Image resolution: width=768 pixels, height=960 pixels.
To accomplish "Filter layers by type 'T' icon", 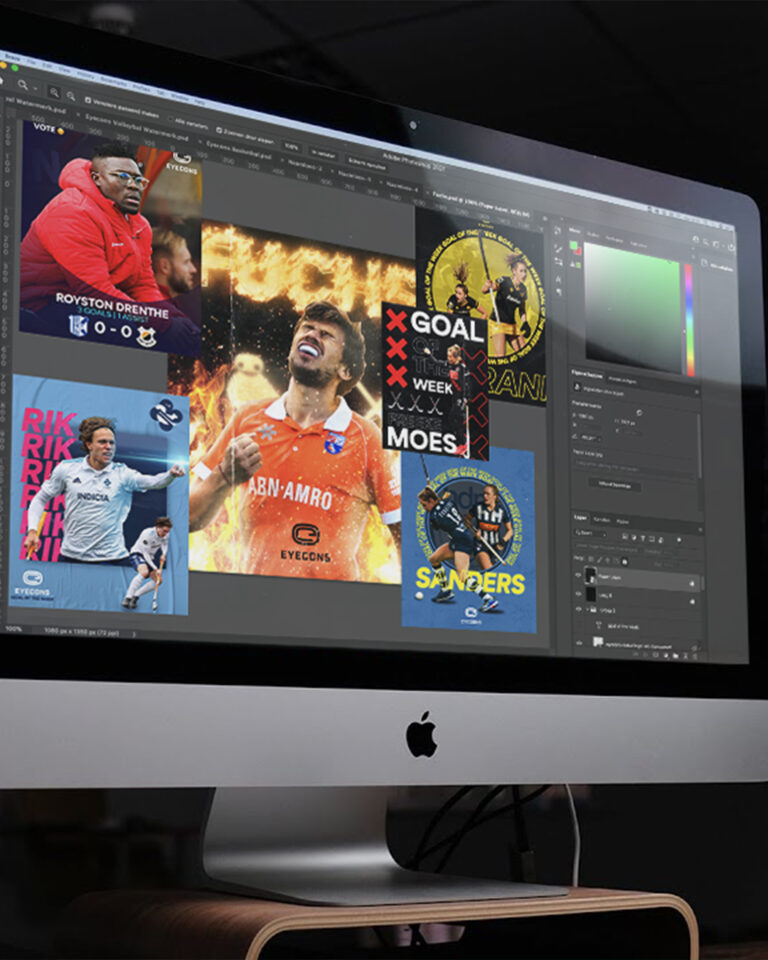I will tap(643, 539).
